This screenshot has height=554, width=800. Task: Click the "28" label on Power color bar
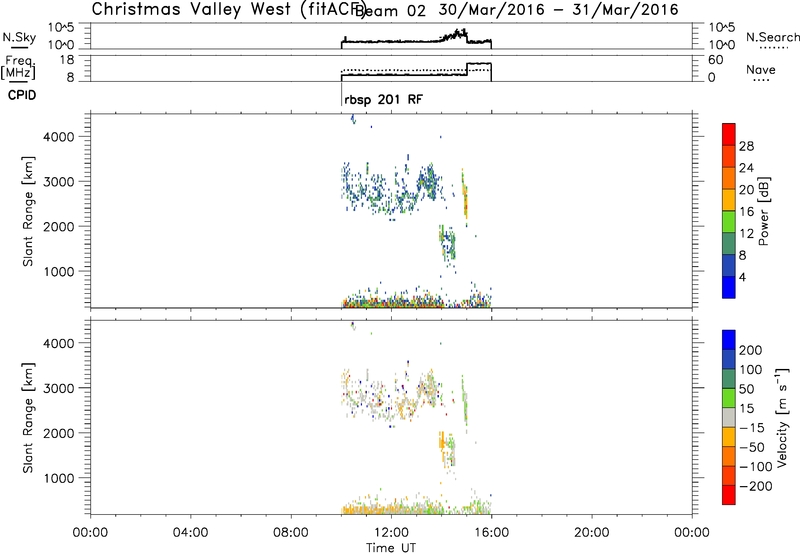(x=746, y=146)
